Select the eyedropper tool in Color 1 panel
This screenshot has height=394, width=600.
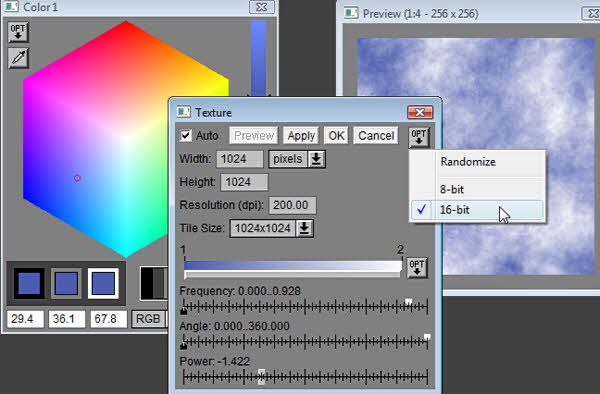(18, 58)
